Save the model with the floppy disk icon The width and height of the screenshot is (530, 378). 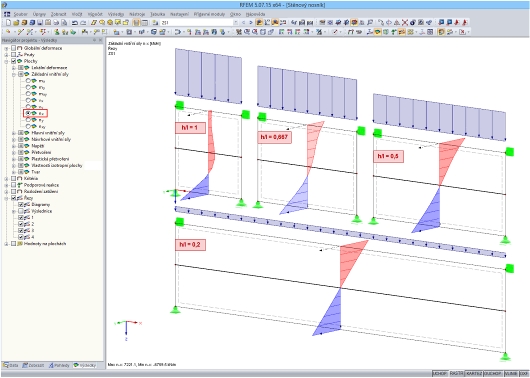(40, 23)
